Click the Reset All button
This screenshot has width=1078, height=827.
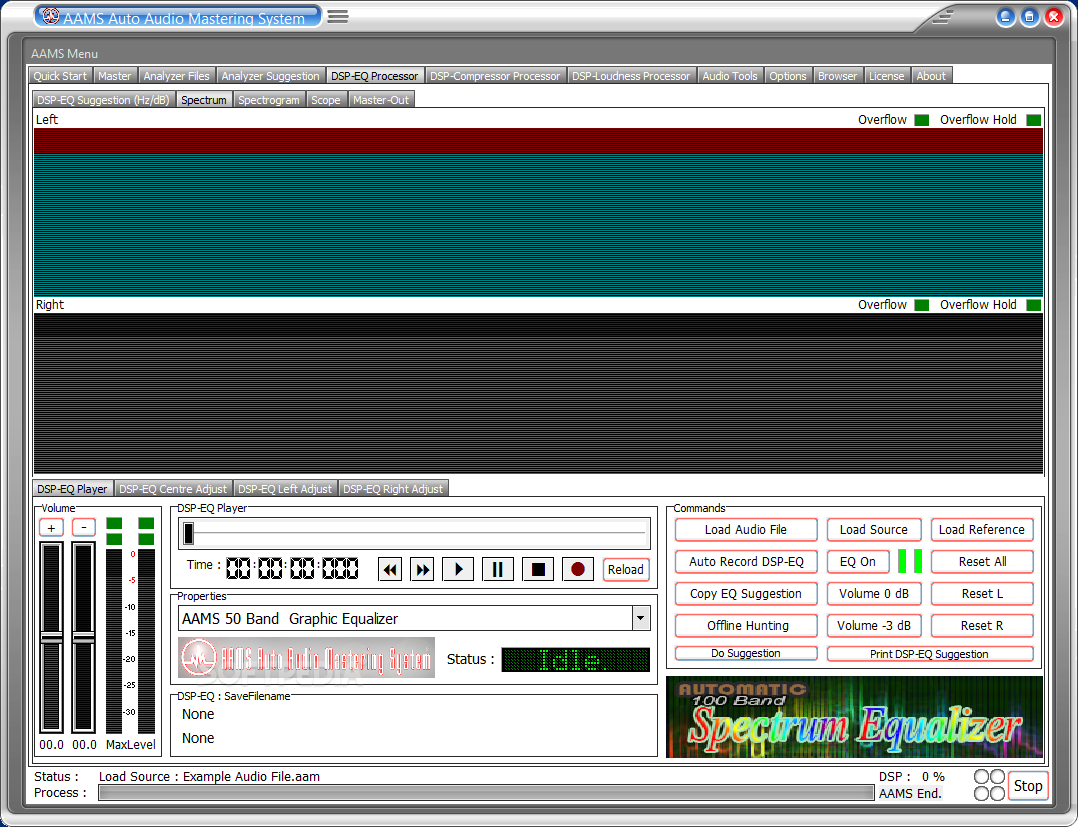pos(982,562)
